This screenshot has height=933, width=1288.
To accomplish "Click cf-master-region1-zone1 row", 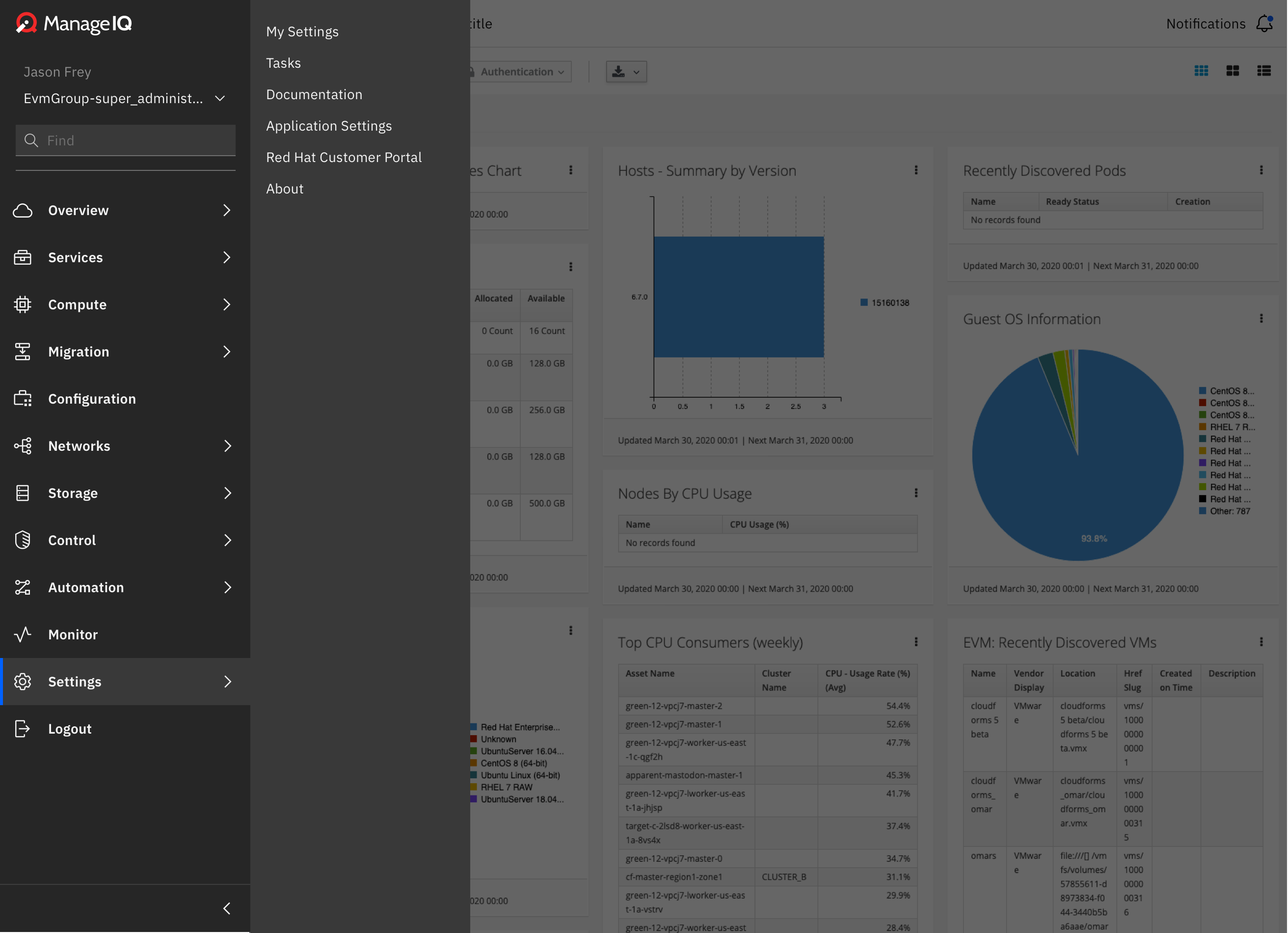I will click(x=768, y=878).
